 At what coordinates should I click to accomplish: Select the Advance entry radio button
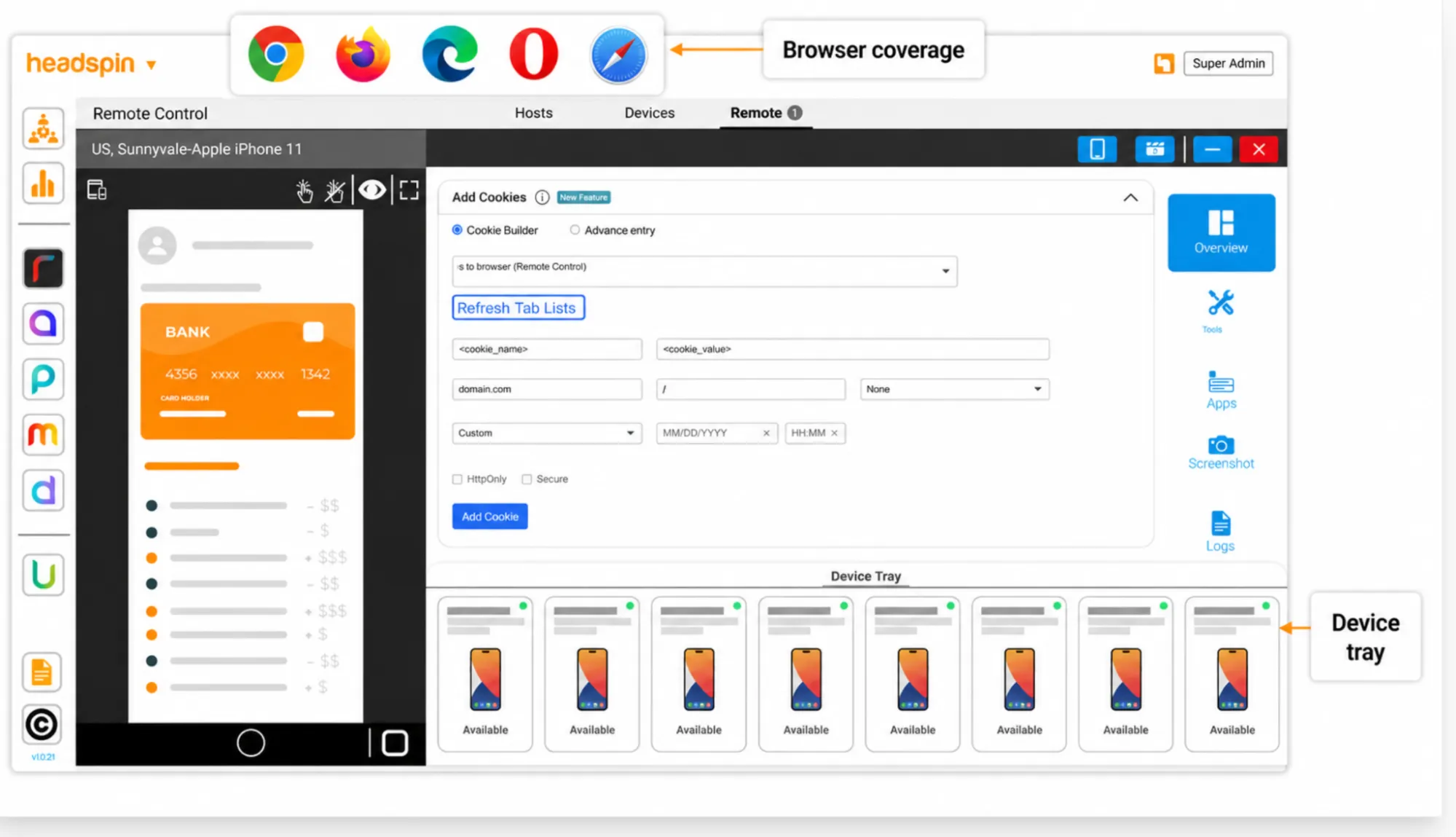coord(575,230)
